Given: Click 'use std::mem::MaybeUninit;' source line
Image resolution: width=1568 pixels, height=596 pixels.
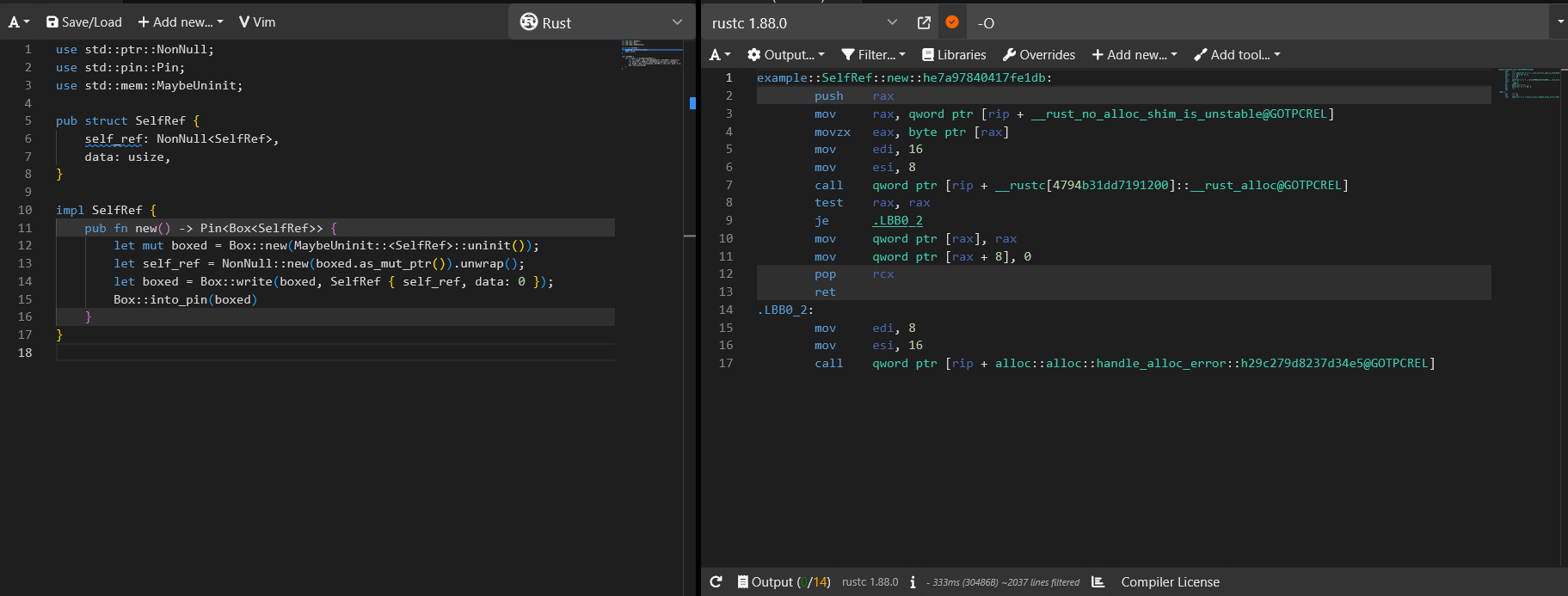Looking at the screenshot, I should click(x=150, y=86).
